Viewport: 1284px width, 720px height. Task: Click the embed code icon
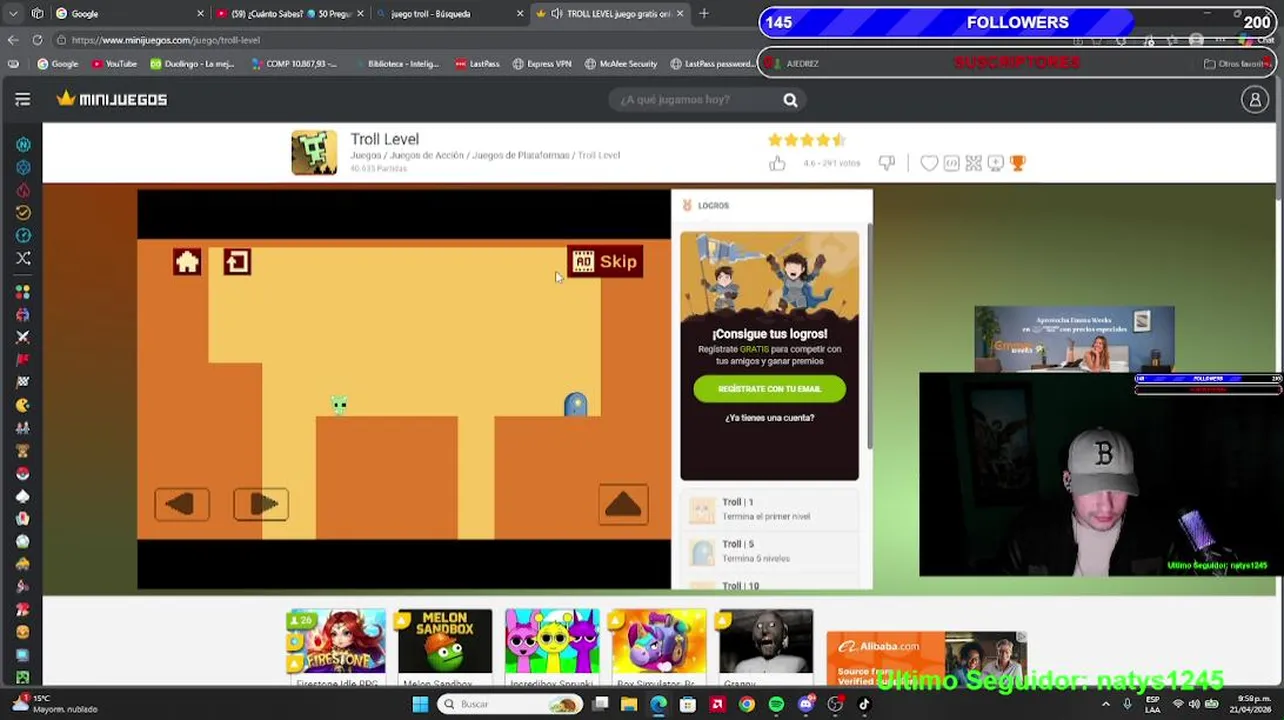click(x=951, y=163)
